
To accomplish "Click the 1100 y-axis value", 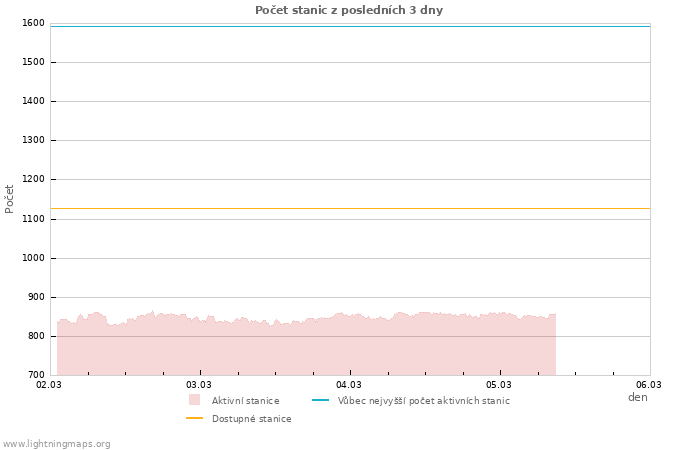I will [x=33, y=219].
